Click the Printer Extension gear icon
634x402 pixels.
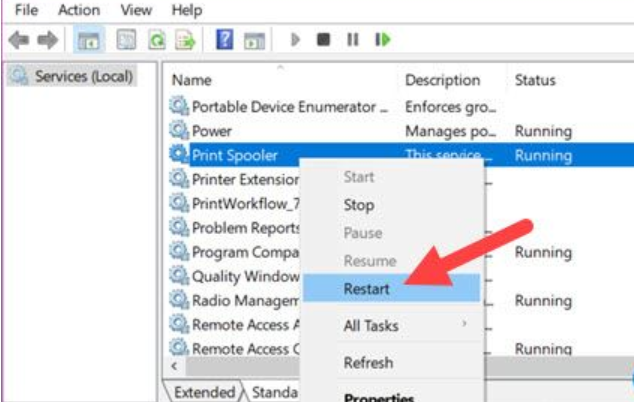(x=179, y=179)
